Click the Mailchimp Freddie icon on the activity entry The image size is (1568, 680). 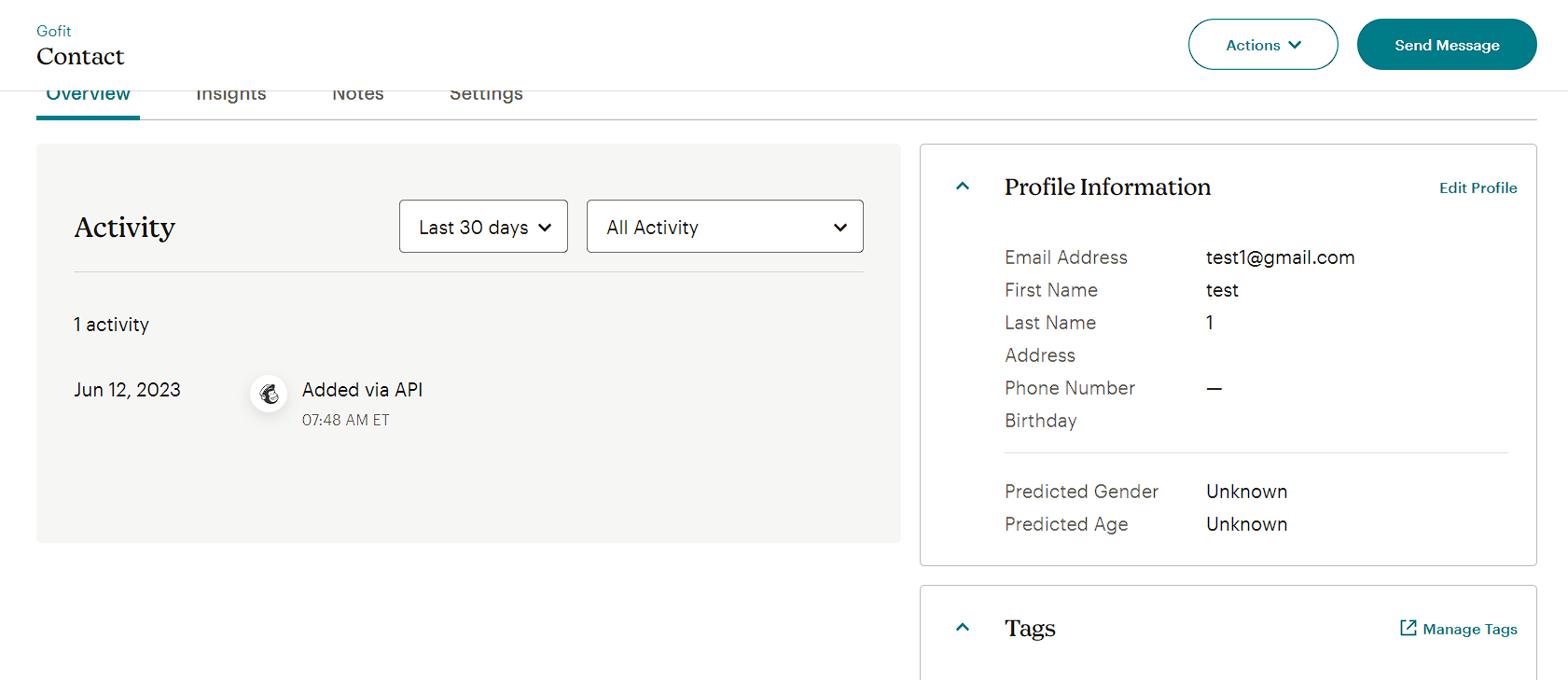(269, 394)
